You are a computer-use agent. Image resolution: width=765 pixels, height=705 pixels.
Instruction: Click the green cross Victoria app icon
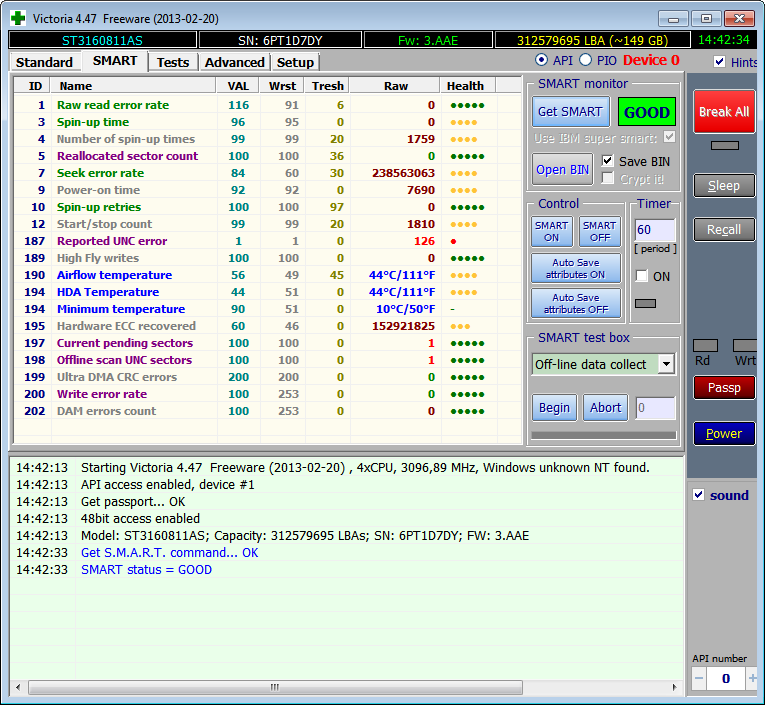[18, 19]
